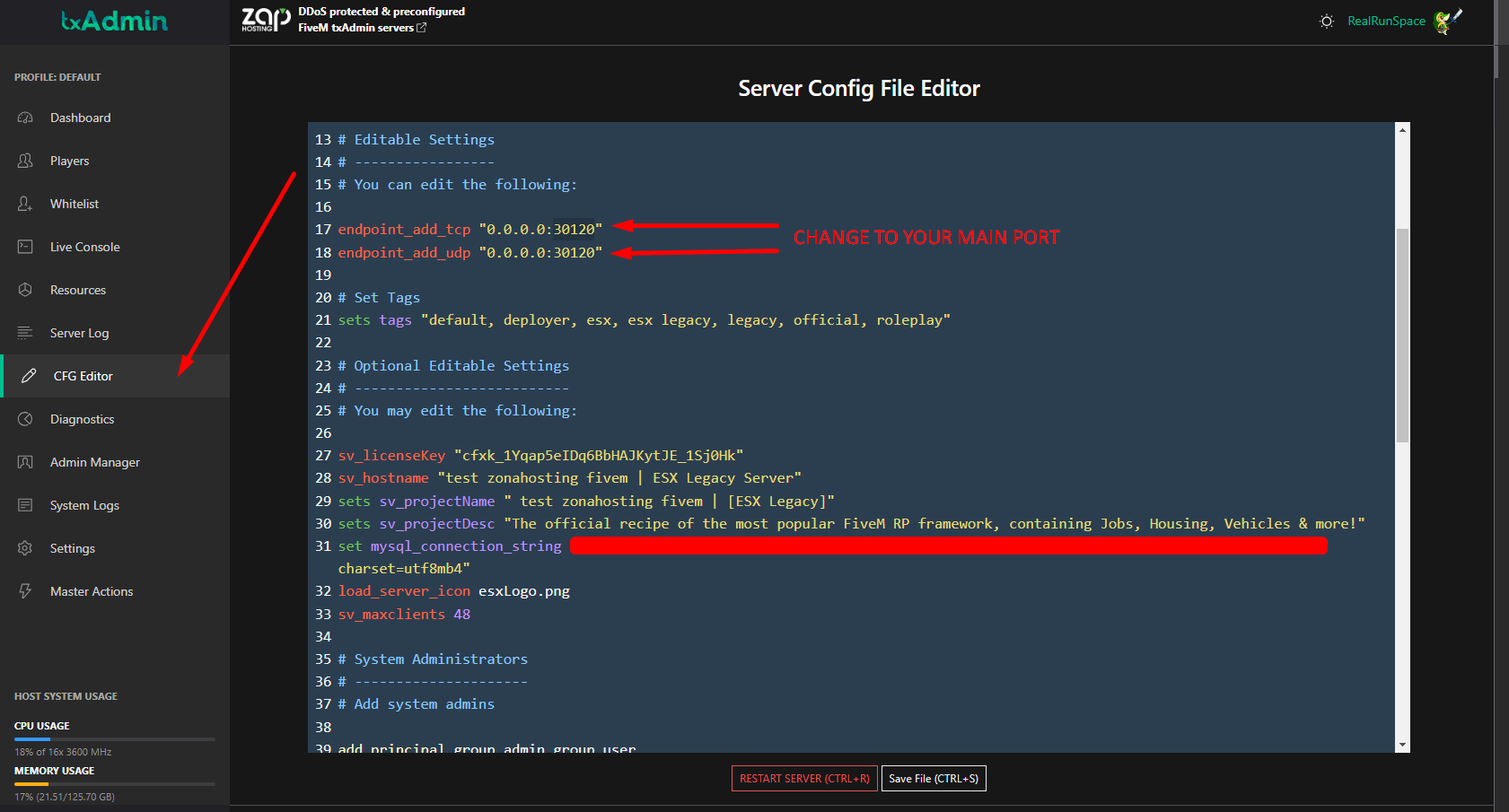The image size is (1509, 812).
Task: Click editor scrollbar up arrow
Action: tap(1402, 130)
